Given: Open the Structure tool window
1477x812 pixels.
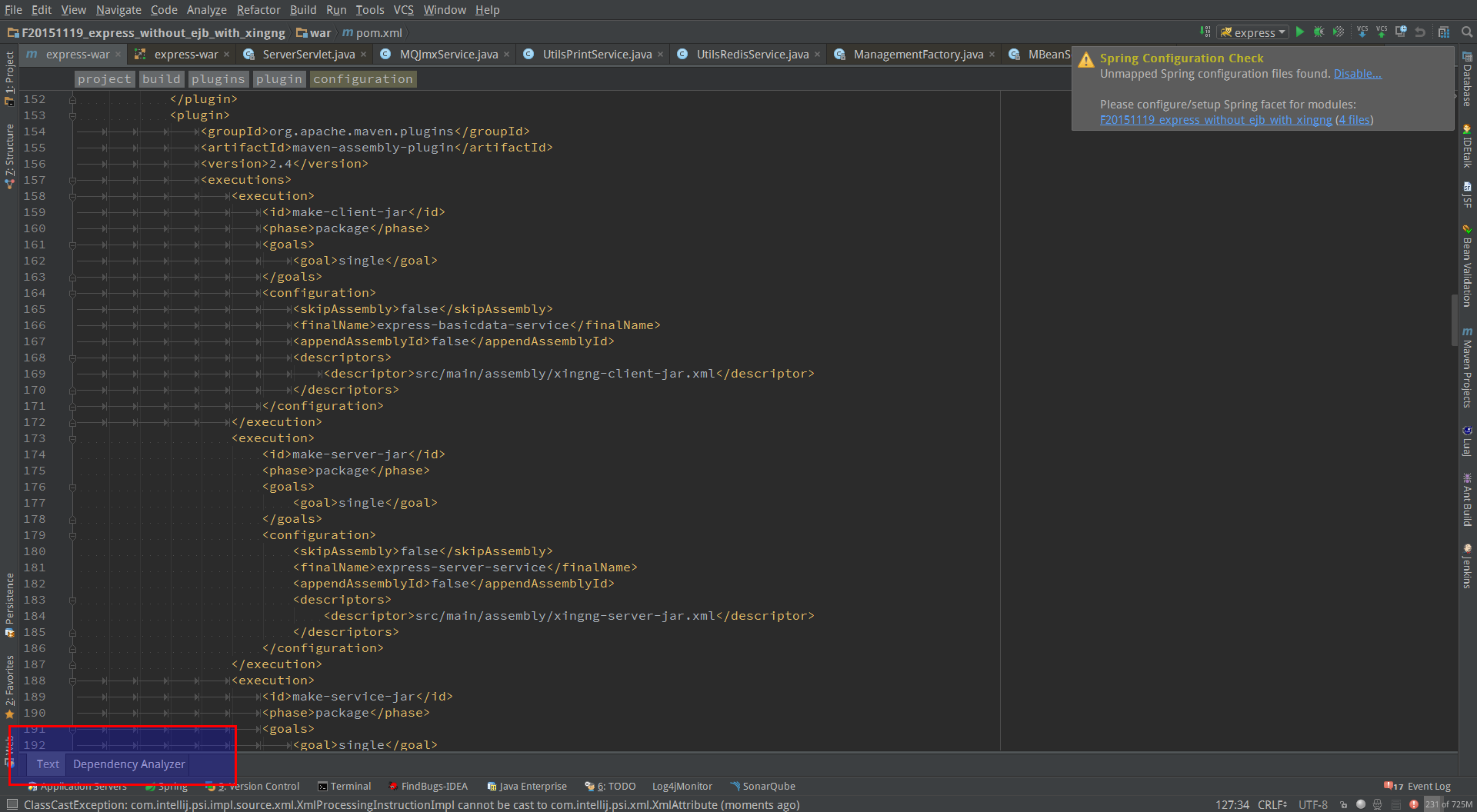Looking at the screenshot, I should click(9, 156).
